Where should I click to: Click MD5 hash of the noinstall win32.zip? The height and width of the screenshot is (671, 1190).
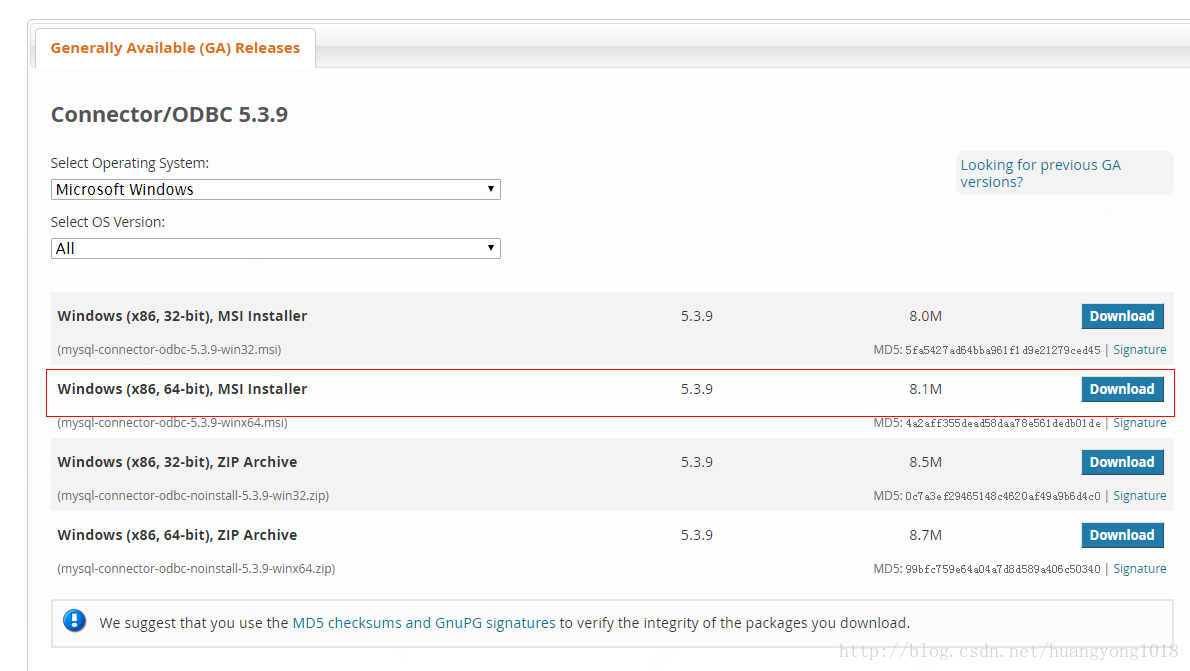click(x=1003, y=496)
